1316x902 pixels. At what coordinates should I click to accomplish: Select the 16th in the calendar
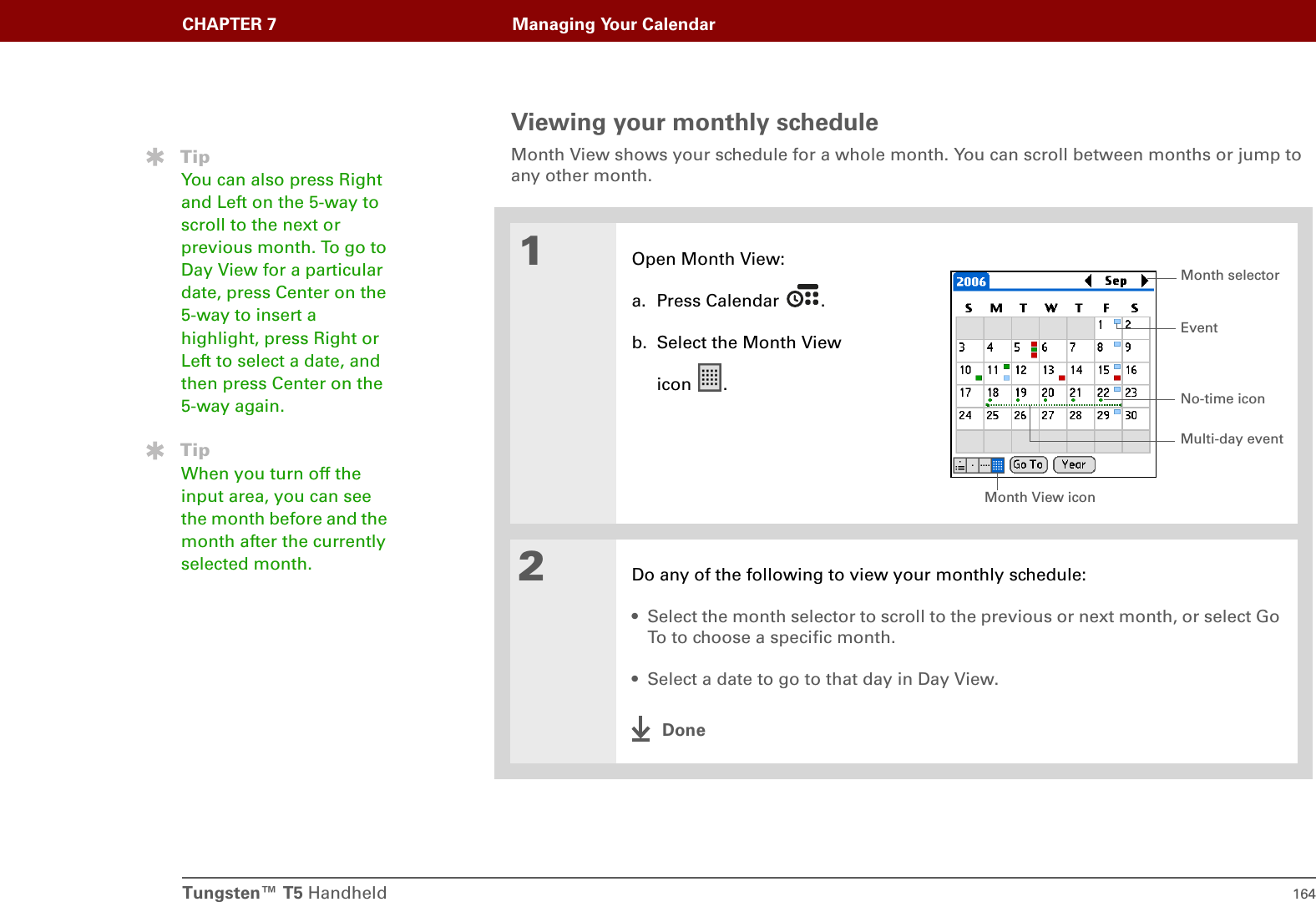pos(1136,373)
